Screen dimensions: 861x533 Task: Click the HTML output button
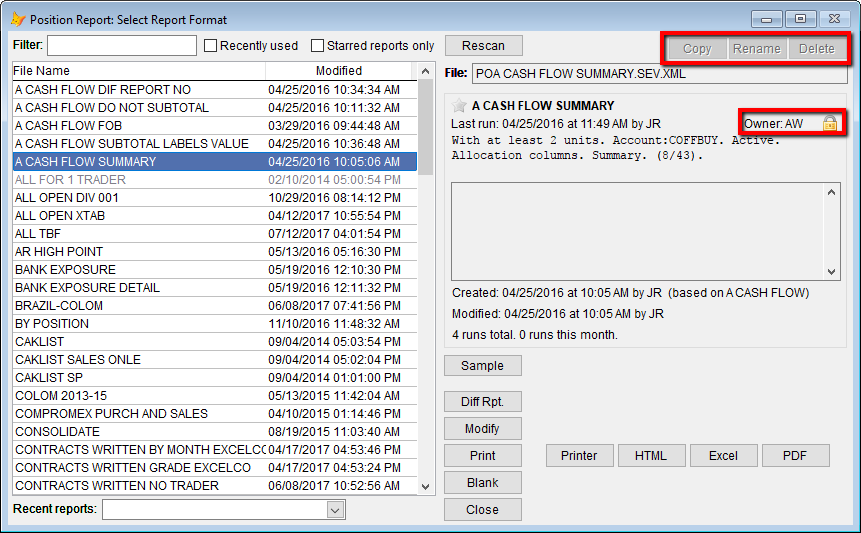pos(651,456)
